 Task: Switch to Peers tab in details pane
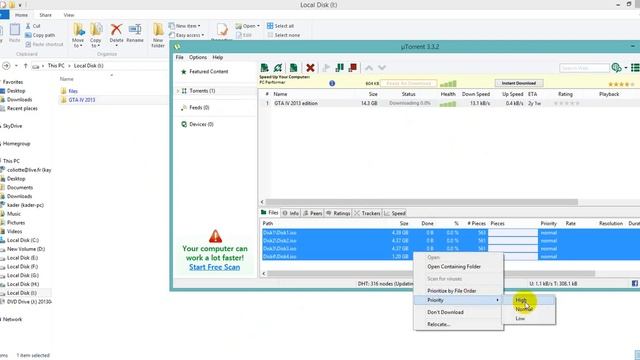coord(313,213)
